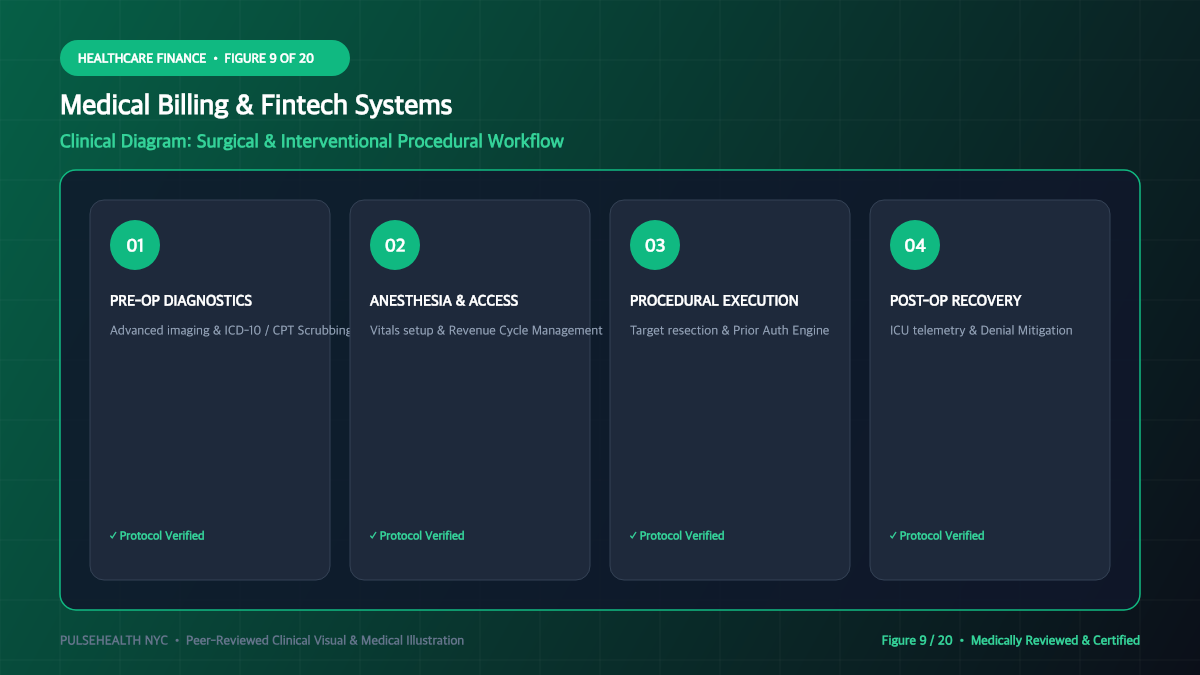This screenshot has width=1200, height=675.
Task: Select the PROCEDURAL EXECUTION heading
Action: [714, 300]
